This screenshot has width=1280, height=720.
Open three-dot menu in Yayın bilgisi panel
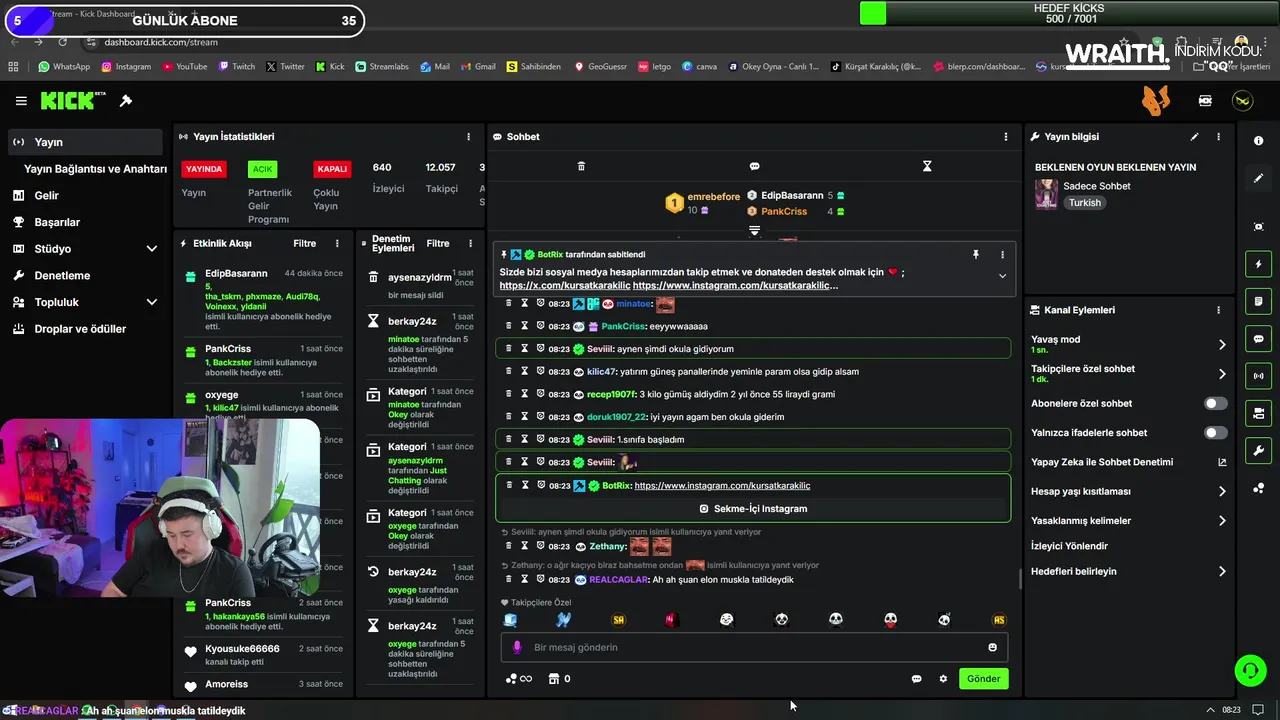tap(1218, 137)
